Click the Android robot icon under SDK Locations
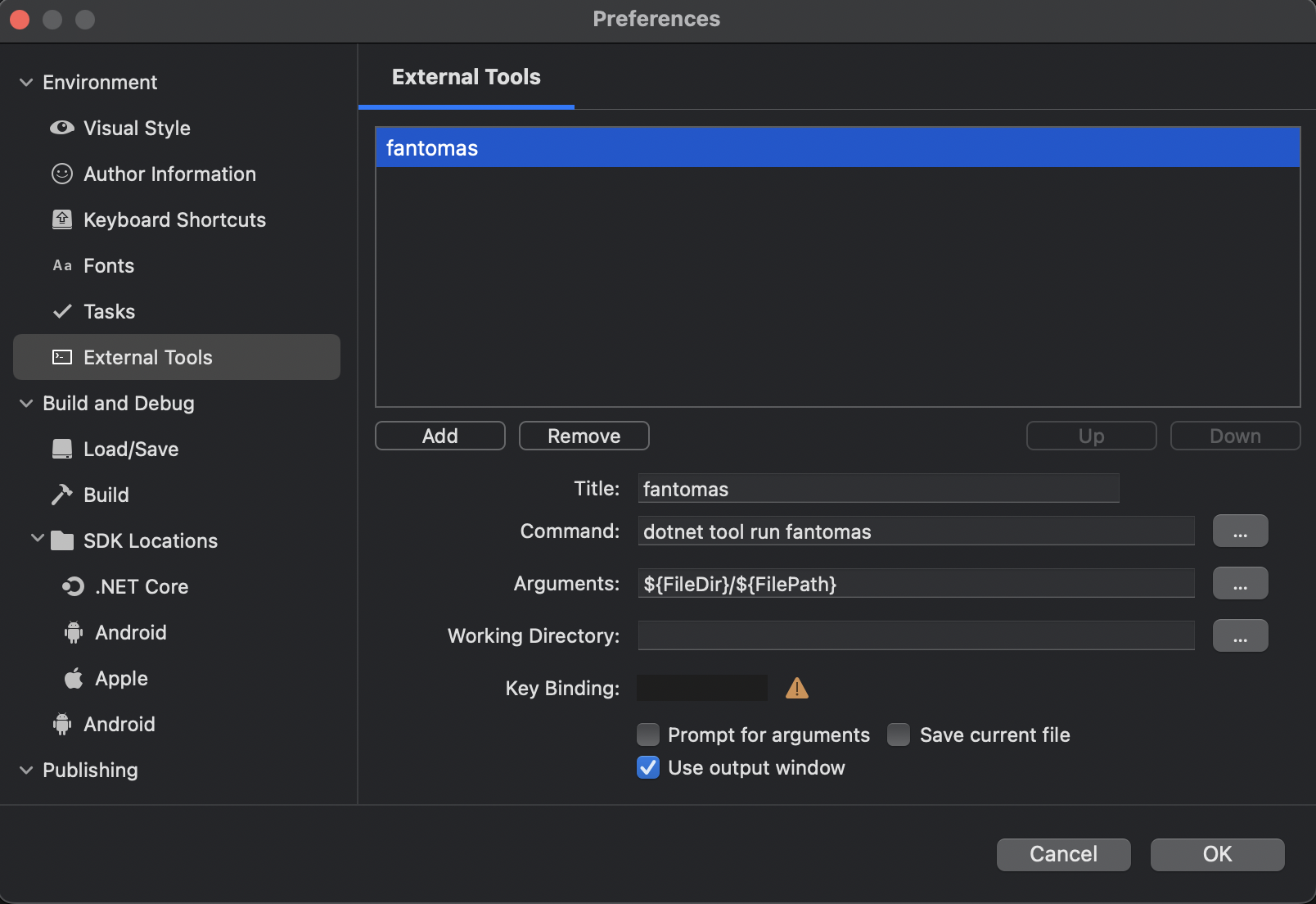 click(73, 632)
